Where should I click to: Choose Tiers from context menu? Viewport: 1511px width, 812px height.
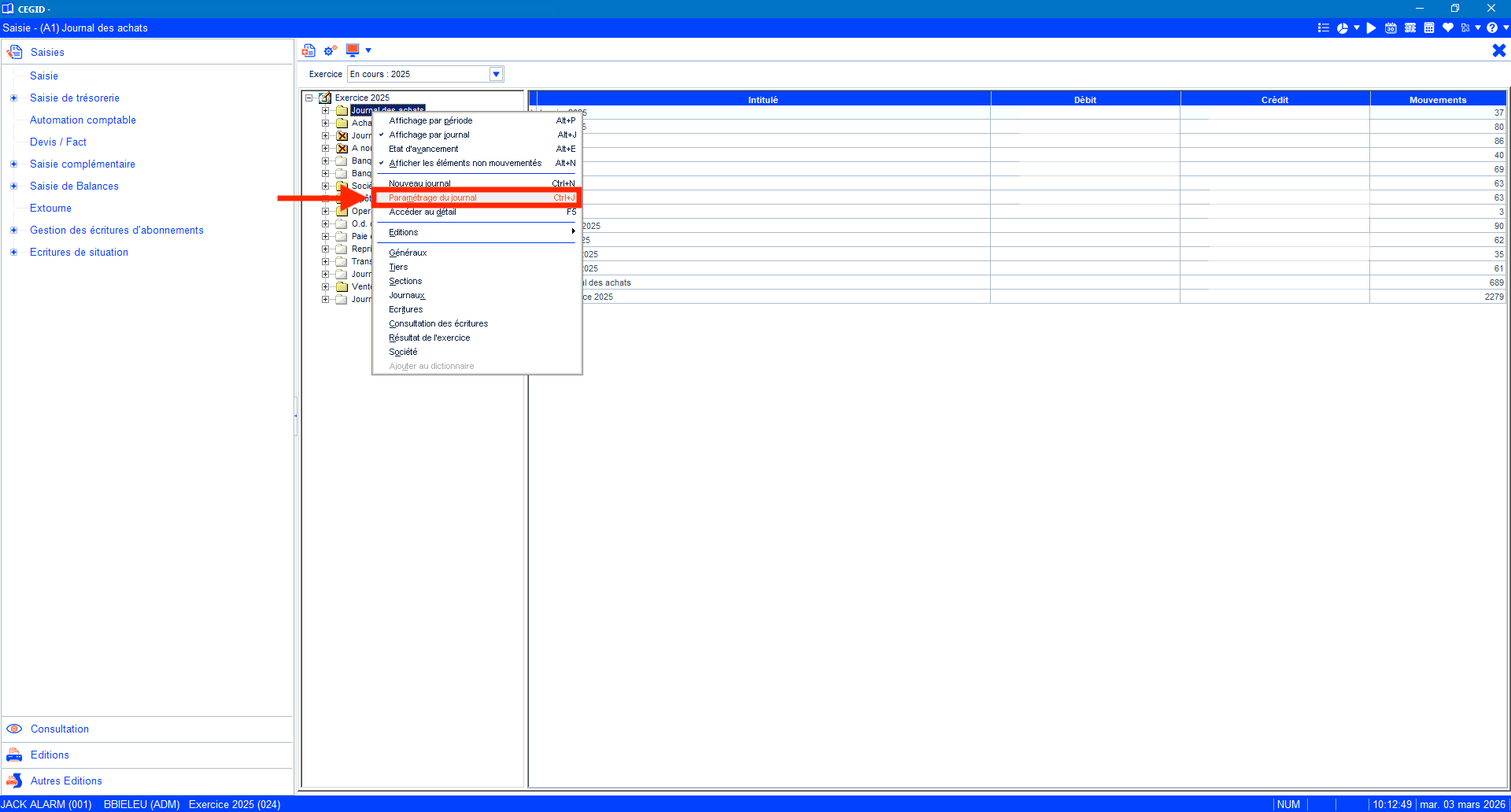(477, 267)
